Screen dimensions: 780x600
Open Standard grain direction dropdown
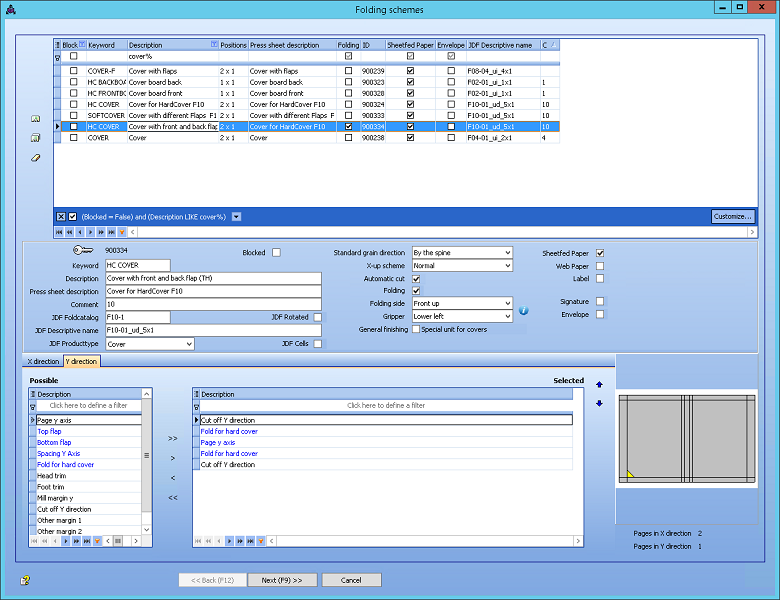(x=507, y=253)
